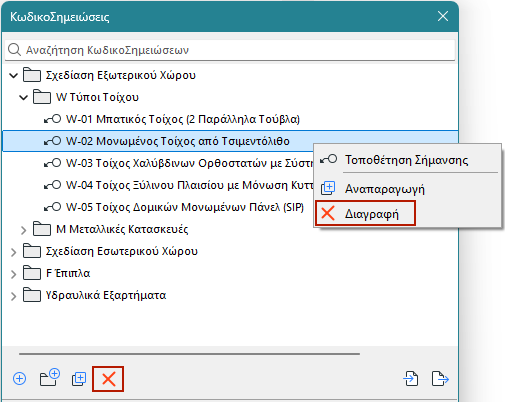Select W-05 Τοίχος Δομικών Μονωμένων Πάνελ
This screenshot has height=402, width=505.
(x=185, y=207)
